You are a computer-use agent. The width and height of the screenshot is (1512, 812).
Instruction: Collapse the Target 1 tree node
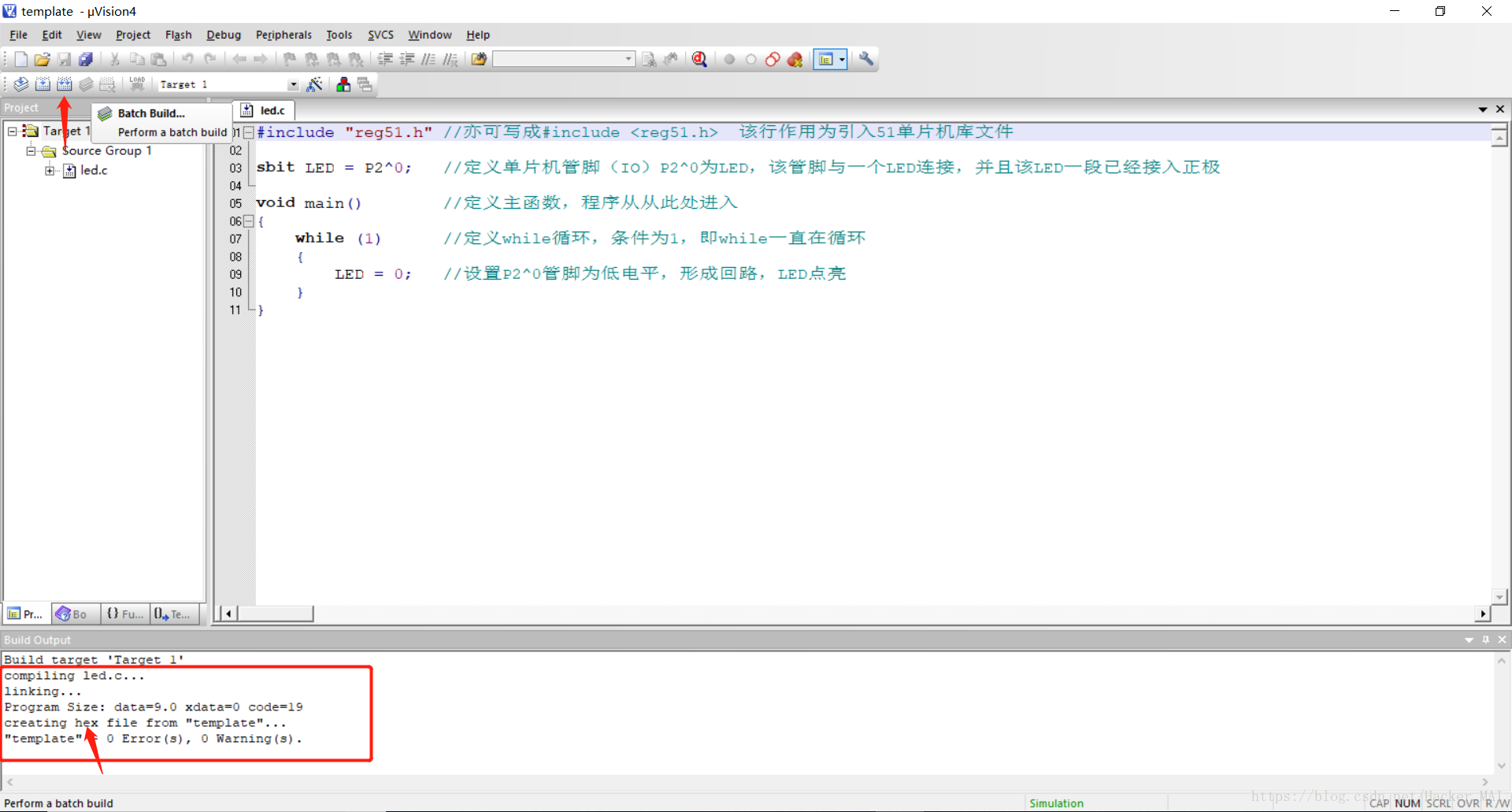13,132
